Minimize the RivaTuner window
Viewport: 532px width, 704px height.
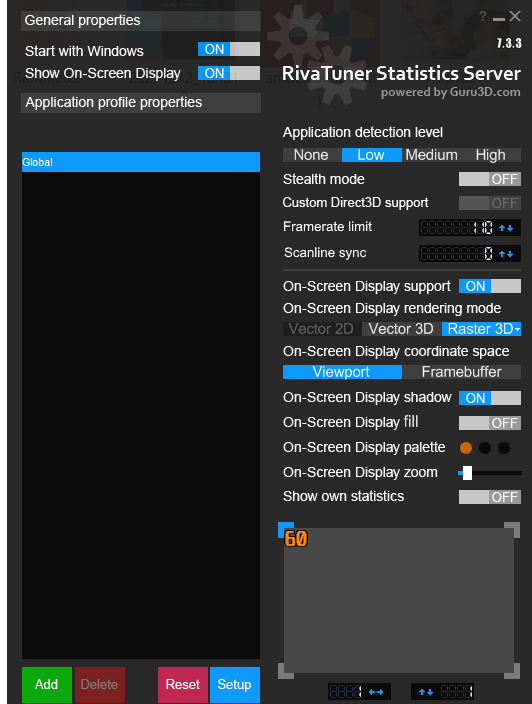click(498, 19)
